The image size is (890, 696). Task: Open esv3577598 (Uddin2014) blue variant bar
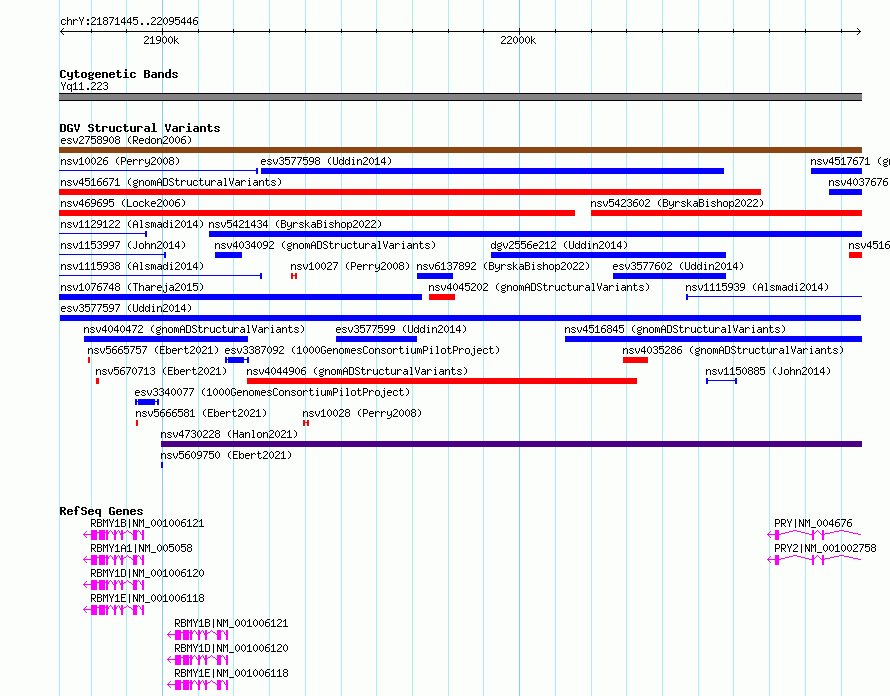pos(492,171)
